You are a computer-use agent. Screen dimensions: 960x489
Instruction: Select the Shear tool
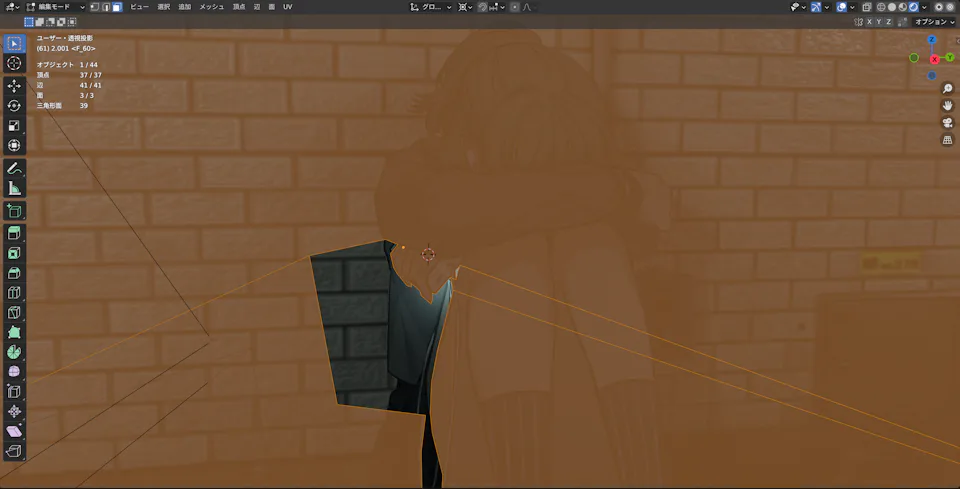click(14, 431)
